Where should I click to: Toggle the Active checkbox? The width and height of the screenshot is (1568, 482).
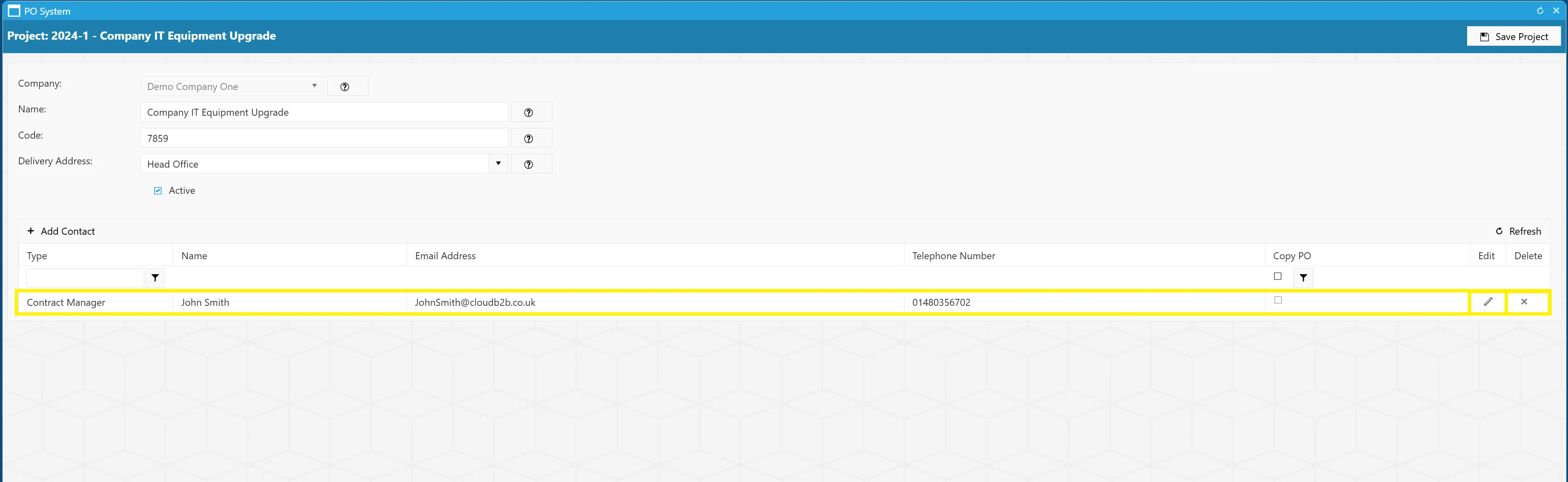[x=158, y=191]
